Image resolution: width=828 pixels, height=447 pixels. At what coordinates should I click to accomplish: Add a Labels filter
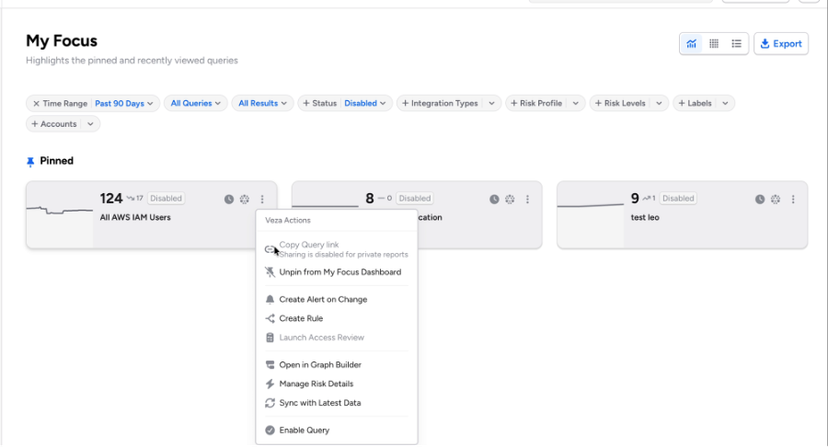pos(695,104)
